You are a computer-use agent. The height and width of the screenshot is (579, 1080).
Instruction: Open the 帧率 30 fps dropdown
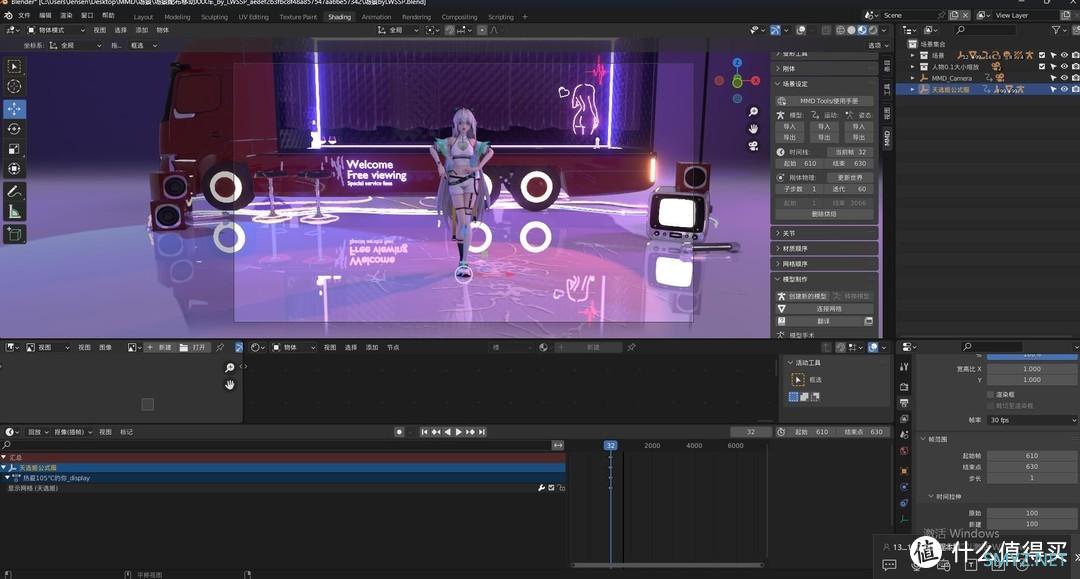coord(1032,420)
